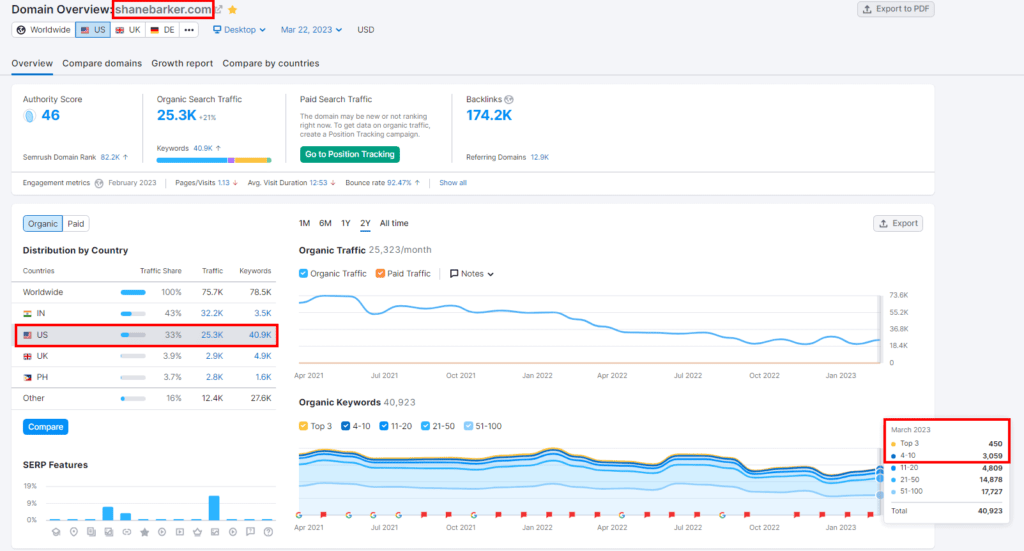Viewport: 1024px width, 551px height.
Task: Switch to the Growth report tab
Action: 182,63
